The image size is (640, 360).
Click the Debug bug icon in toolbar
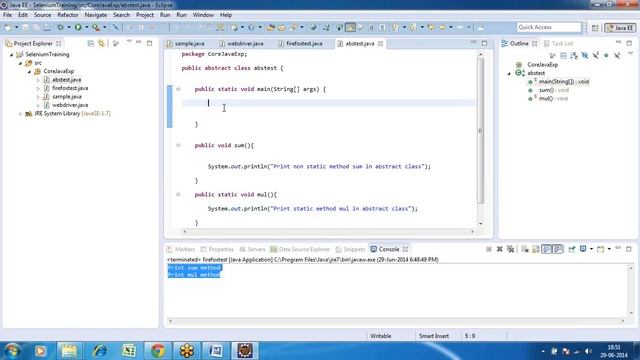click(60, 27)
